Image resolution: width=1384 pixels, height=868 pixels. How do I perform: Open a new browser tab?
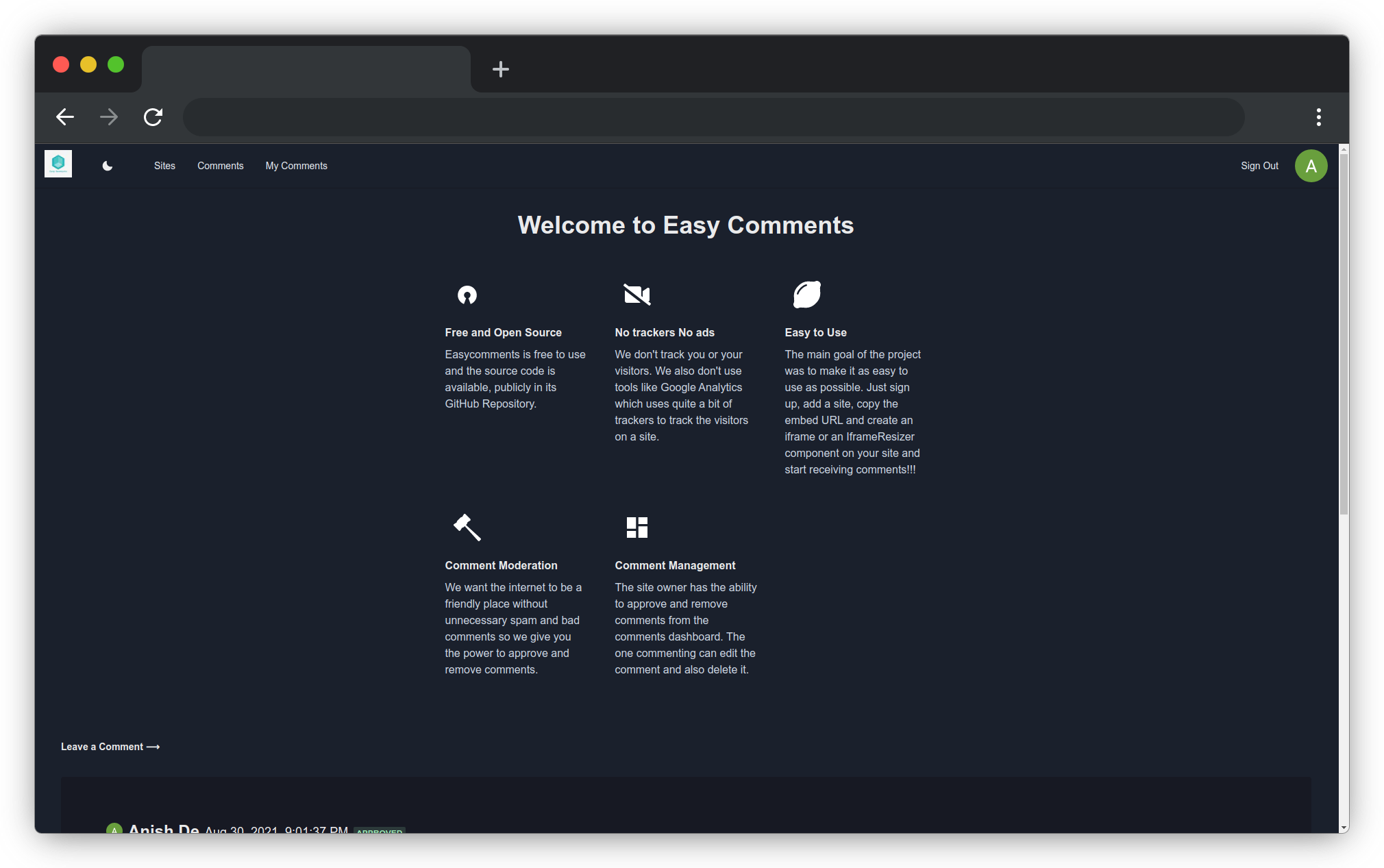(500, 69)
